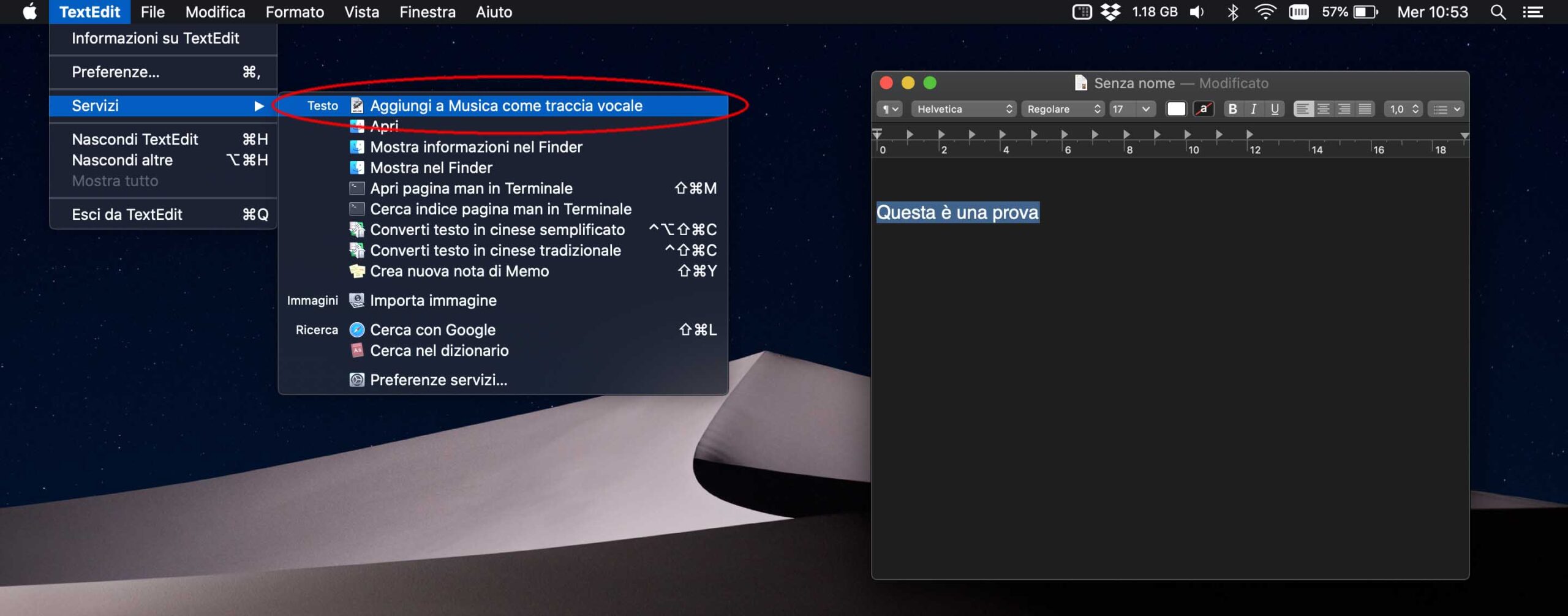Choose Converti testo in cinese semplificato

click(503, 230)
